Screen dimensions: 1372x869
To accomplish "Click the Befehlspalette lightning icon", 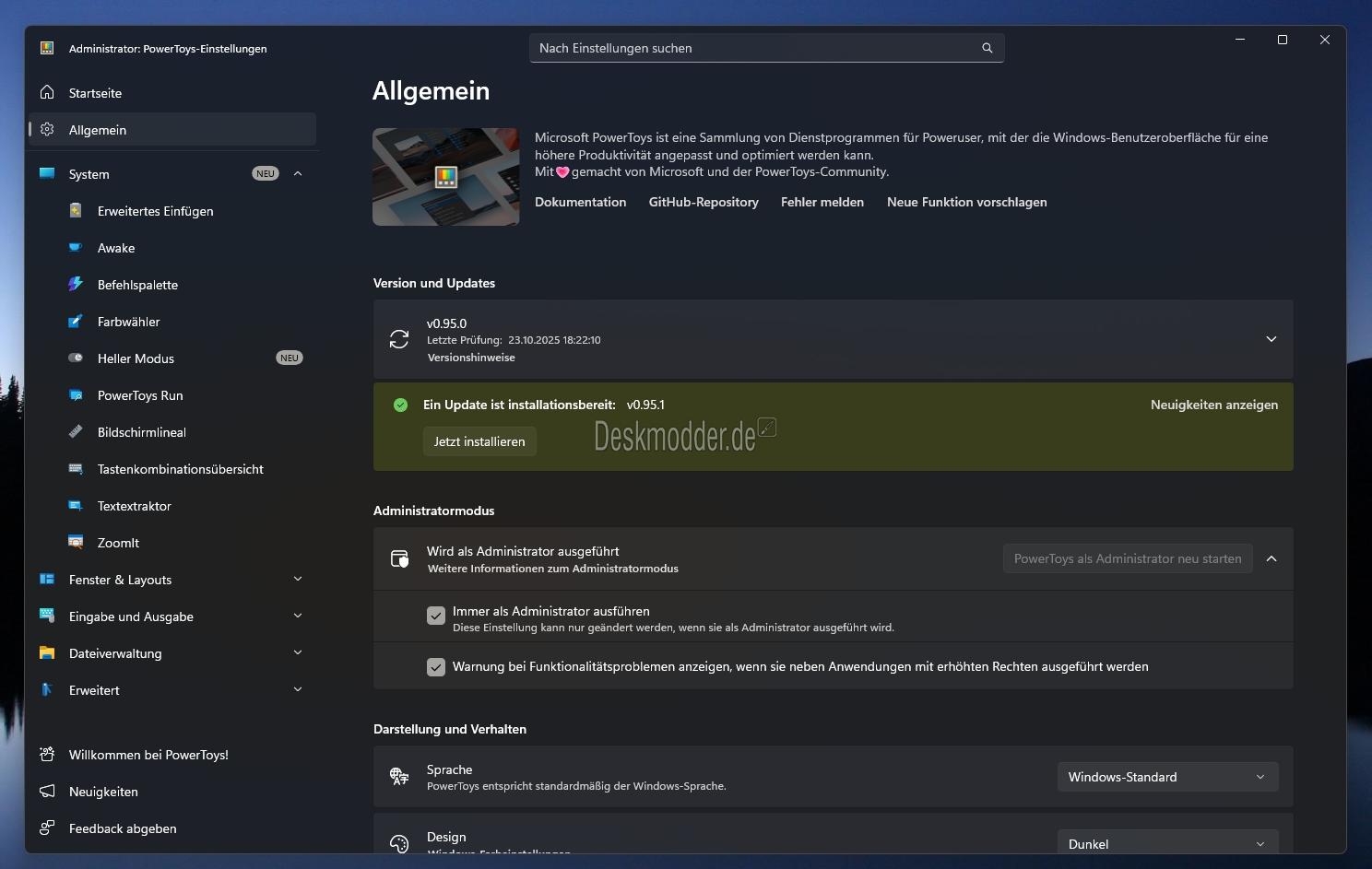I will pyautogui.click(x=76, y=285).
